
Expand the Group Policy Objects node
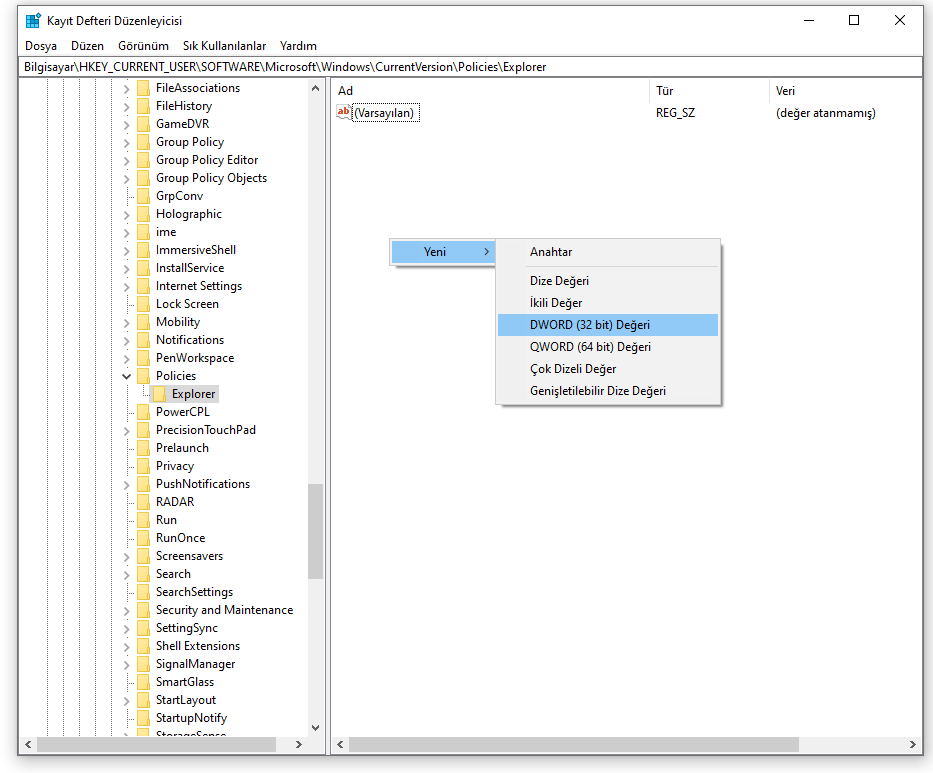click(127, 178)
